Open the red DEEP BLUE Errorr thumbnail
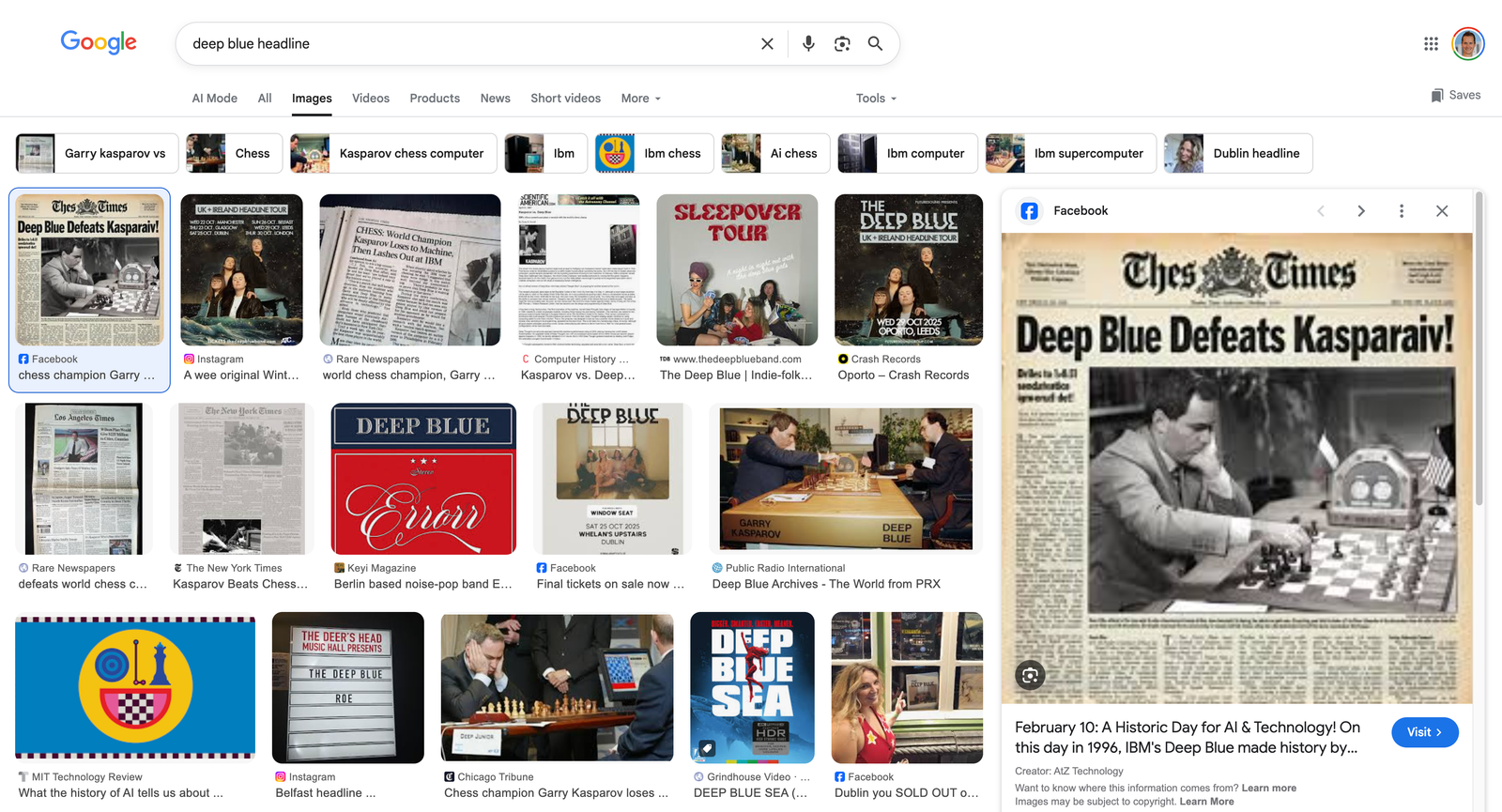The image size is (1502, 812). click(423, 479)
